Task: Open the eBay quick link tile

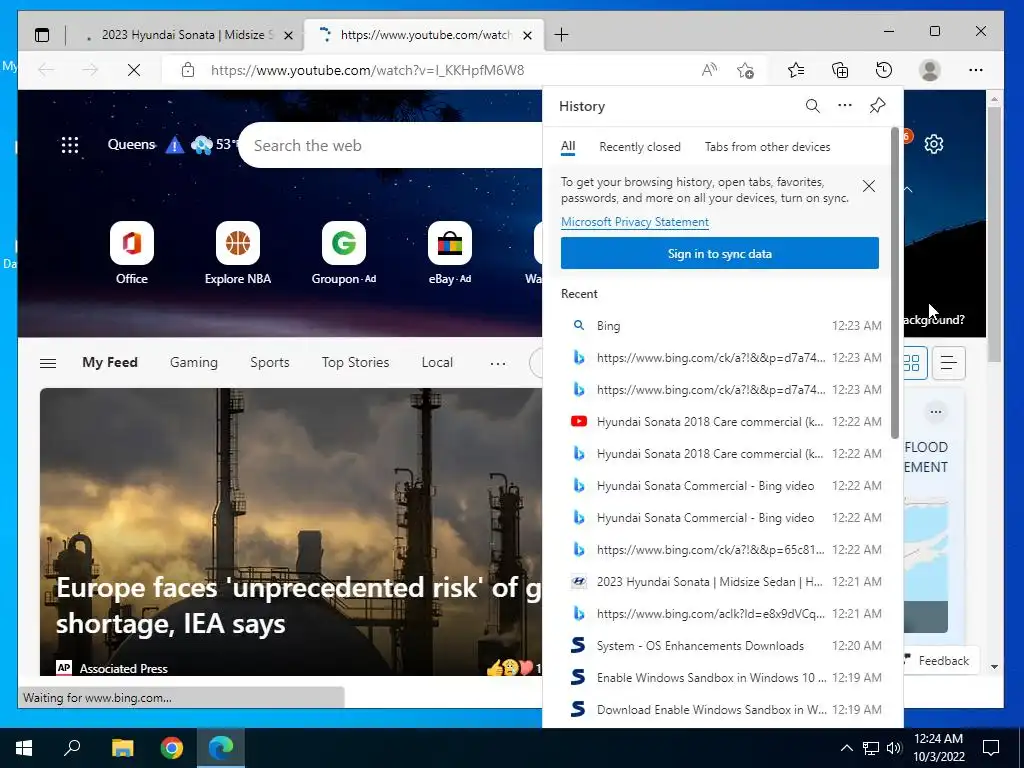Action: pyautogui.click(x=450, y=253)
